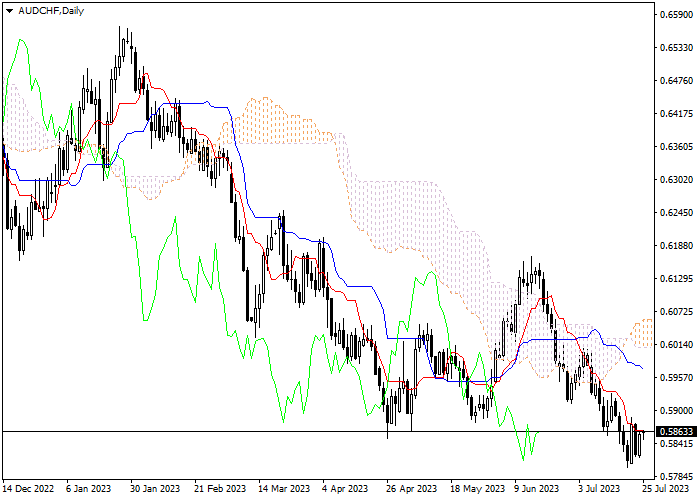
Task: Click the 0.64175 price axis label
Action: pos(676,114)
